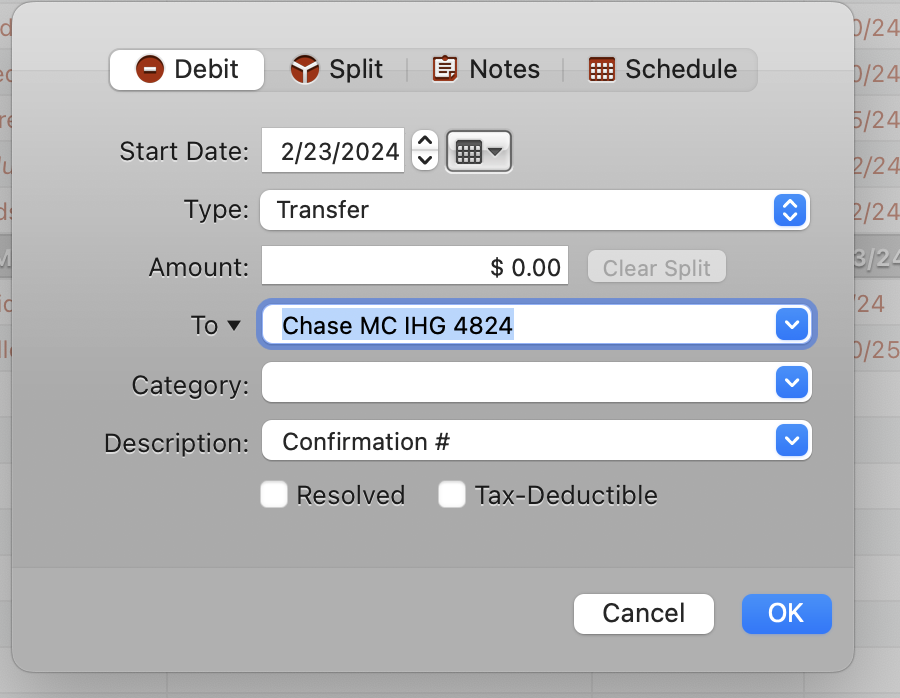This screenshot has height=698, width=900.
Task: Decrease the start date with the down stepper arrow
Action: (425, 160)
